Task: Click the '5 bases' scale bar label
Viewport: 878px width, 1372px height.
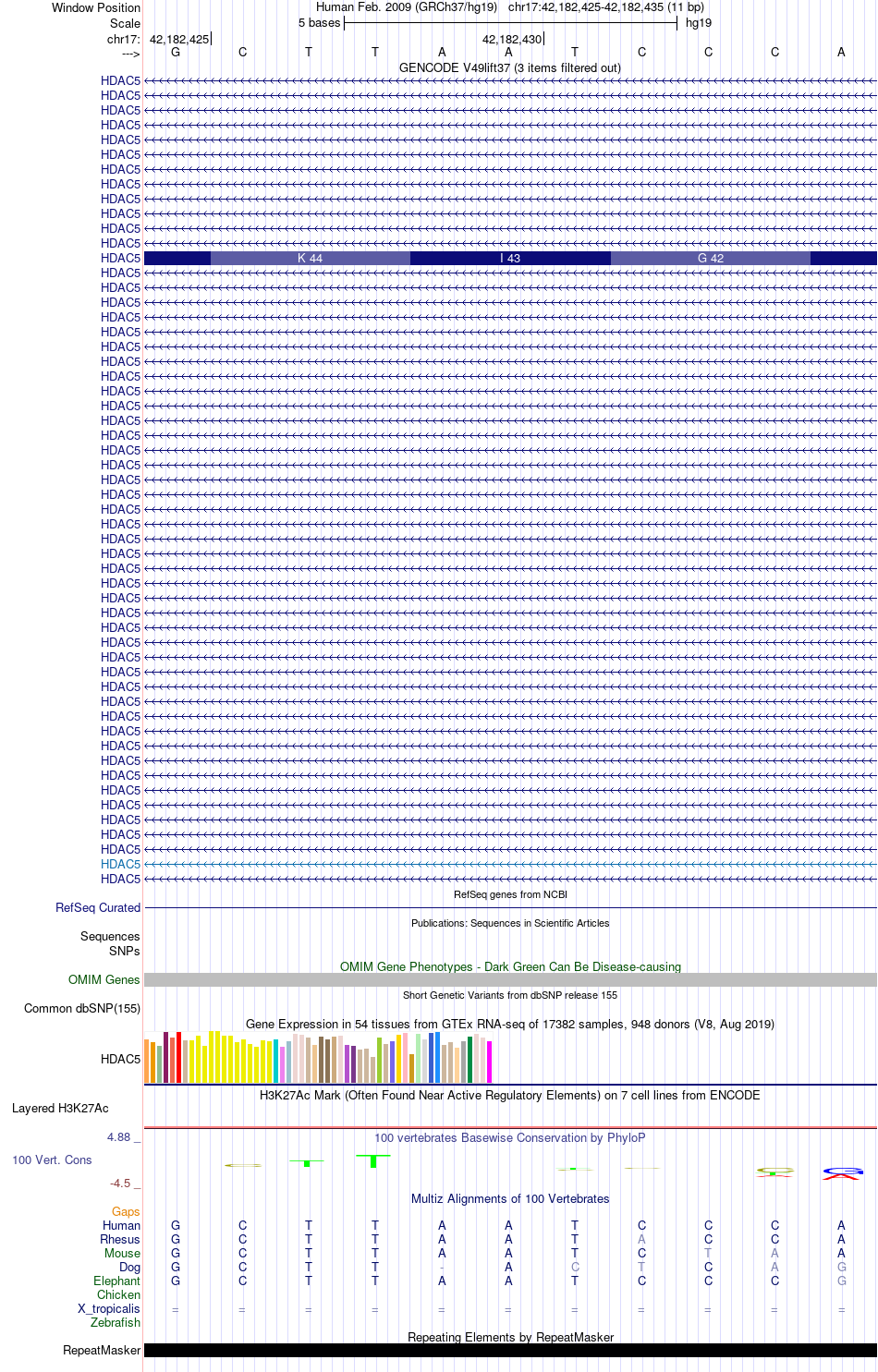Action: pos(319,23)
